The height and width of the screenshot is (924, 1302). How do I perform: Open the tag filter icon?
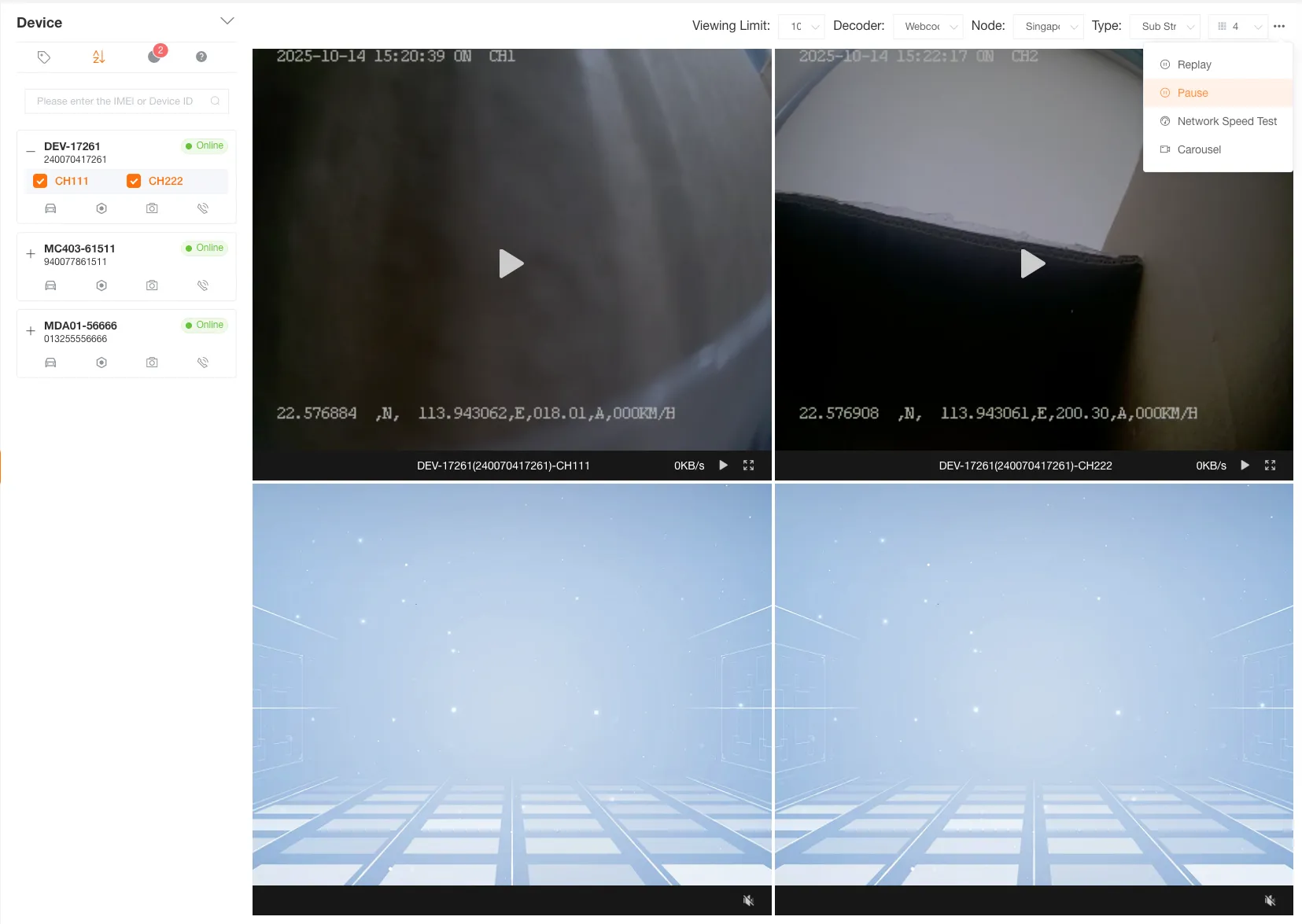(43, 56)
